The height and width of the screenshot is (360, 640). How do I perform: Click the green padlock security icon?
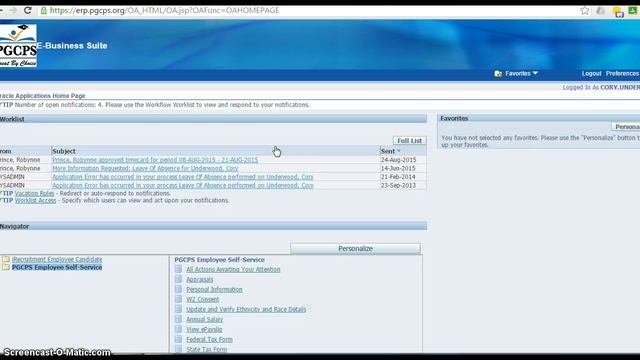[x=44, y=11]
